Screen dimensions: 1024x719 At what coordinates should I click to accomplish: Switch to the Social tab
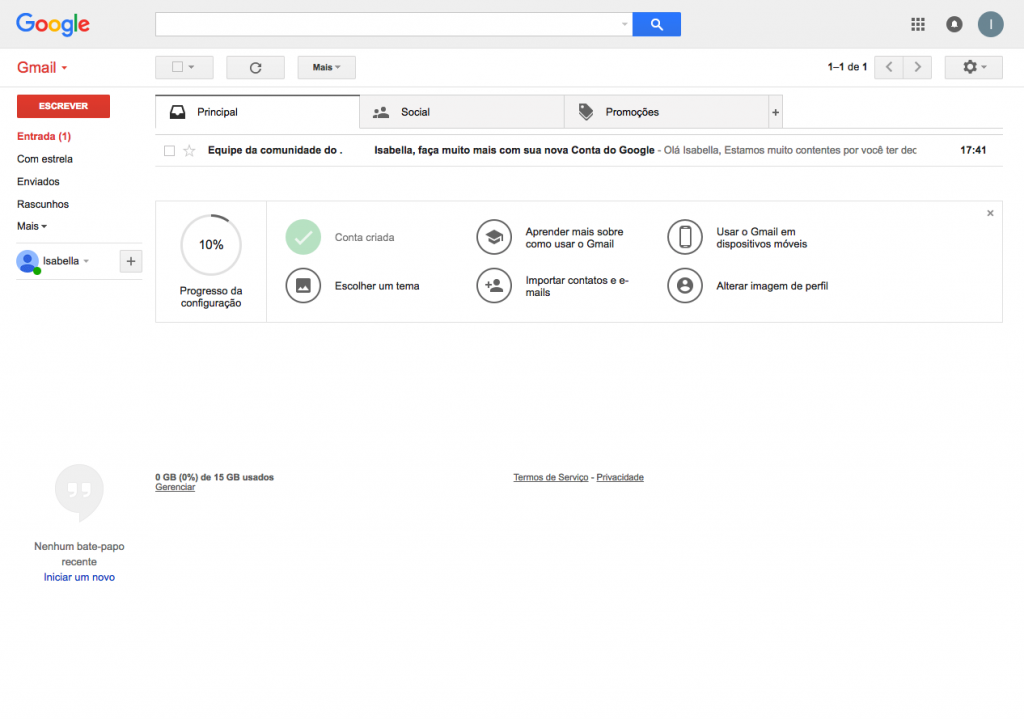tap(462, 112)
